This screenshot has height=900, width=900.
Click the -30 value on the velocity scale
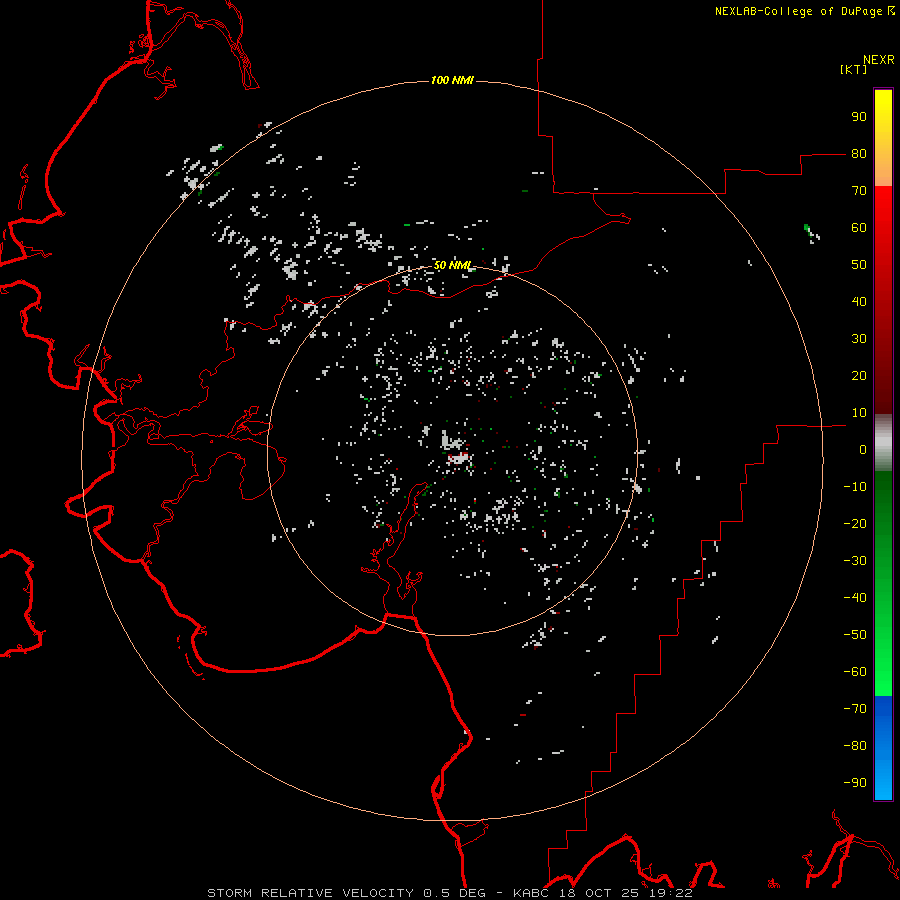point(855,561)
